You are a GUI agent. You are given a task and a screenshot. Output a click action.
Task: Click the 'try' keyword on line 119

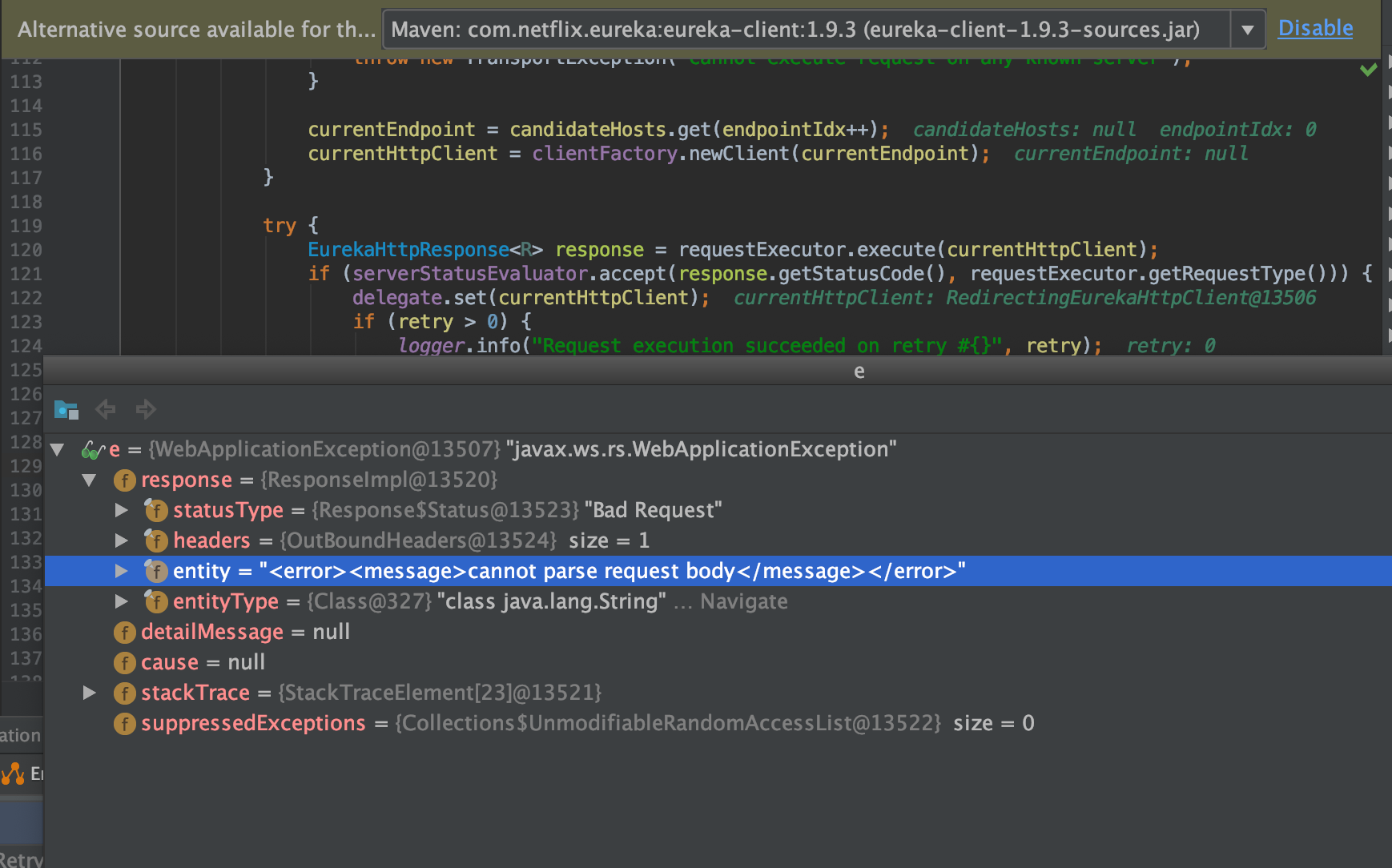[x=280, y=226]
